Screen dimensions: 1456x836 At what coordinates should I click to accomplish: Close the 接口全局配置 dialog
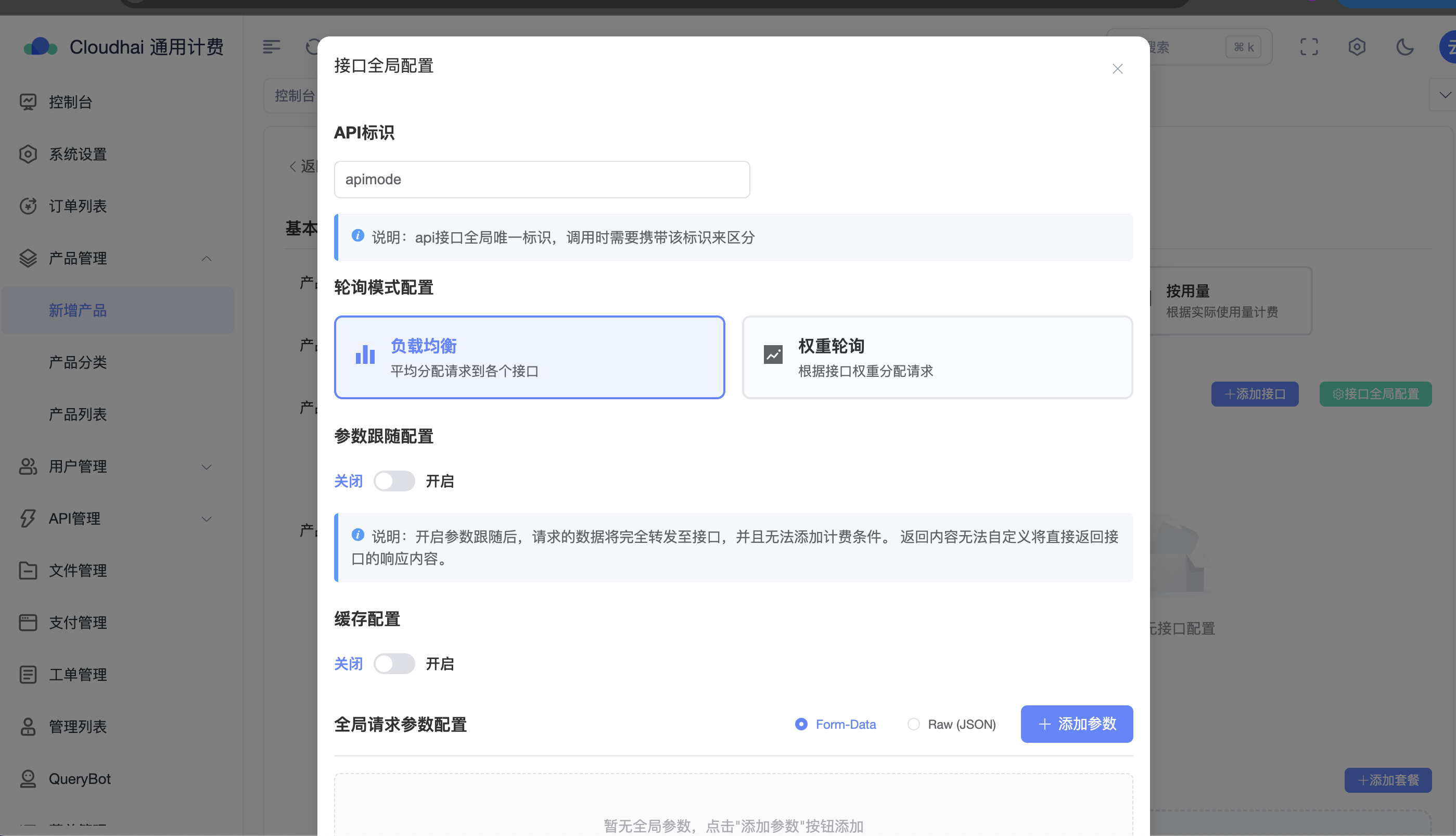point(1117,69)
